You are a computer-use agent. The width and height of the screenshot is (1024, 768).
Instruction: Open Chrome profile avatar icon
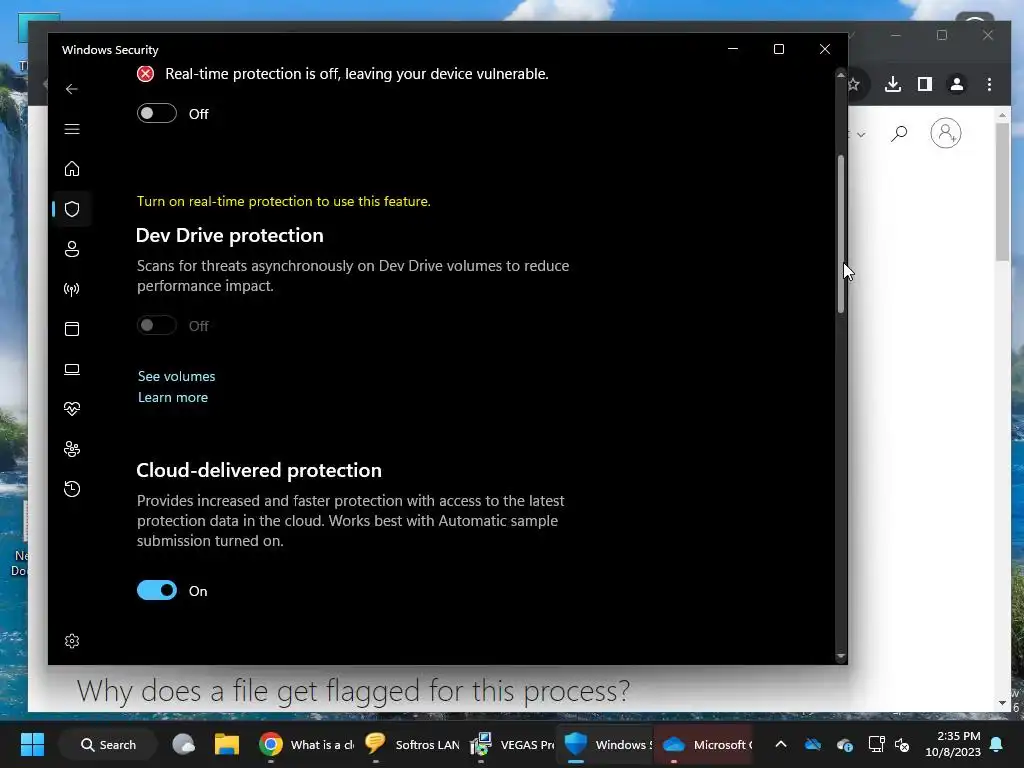point(957,84)
